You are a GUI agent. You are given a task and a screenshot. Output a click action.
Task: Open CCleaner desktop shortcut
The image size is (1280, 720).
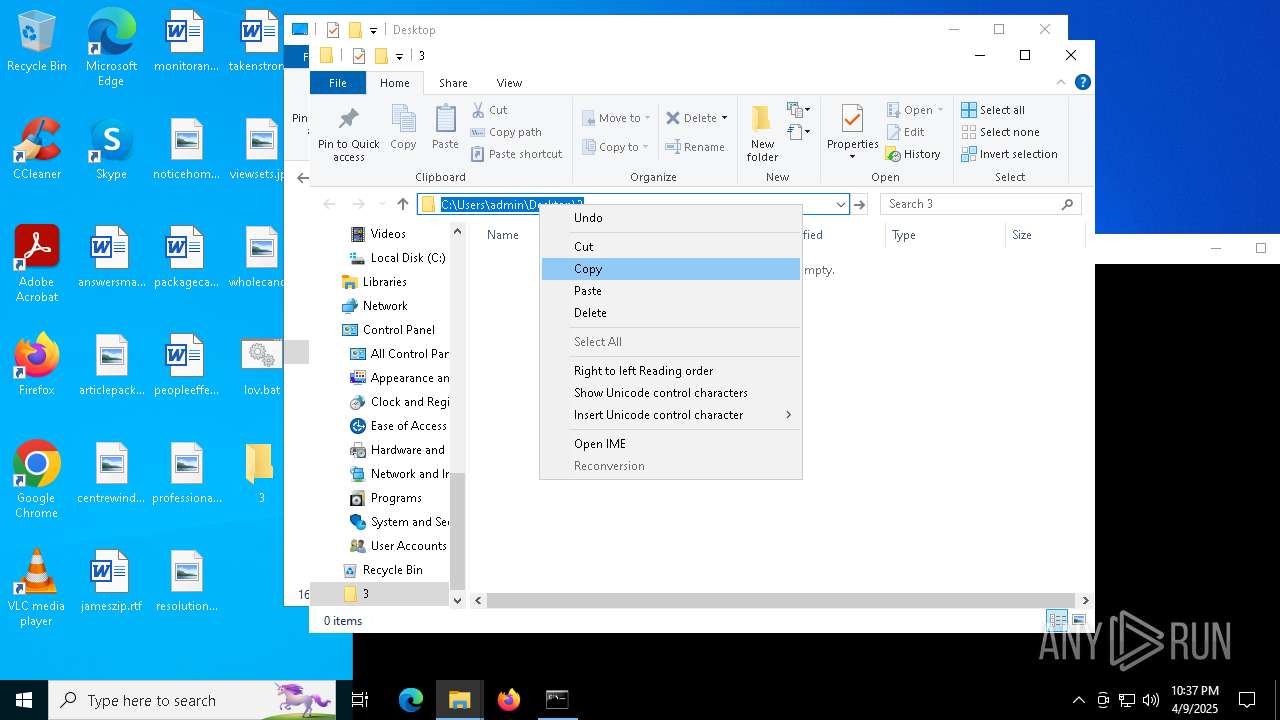pos(37,148)
